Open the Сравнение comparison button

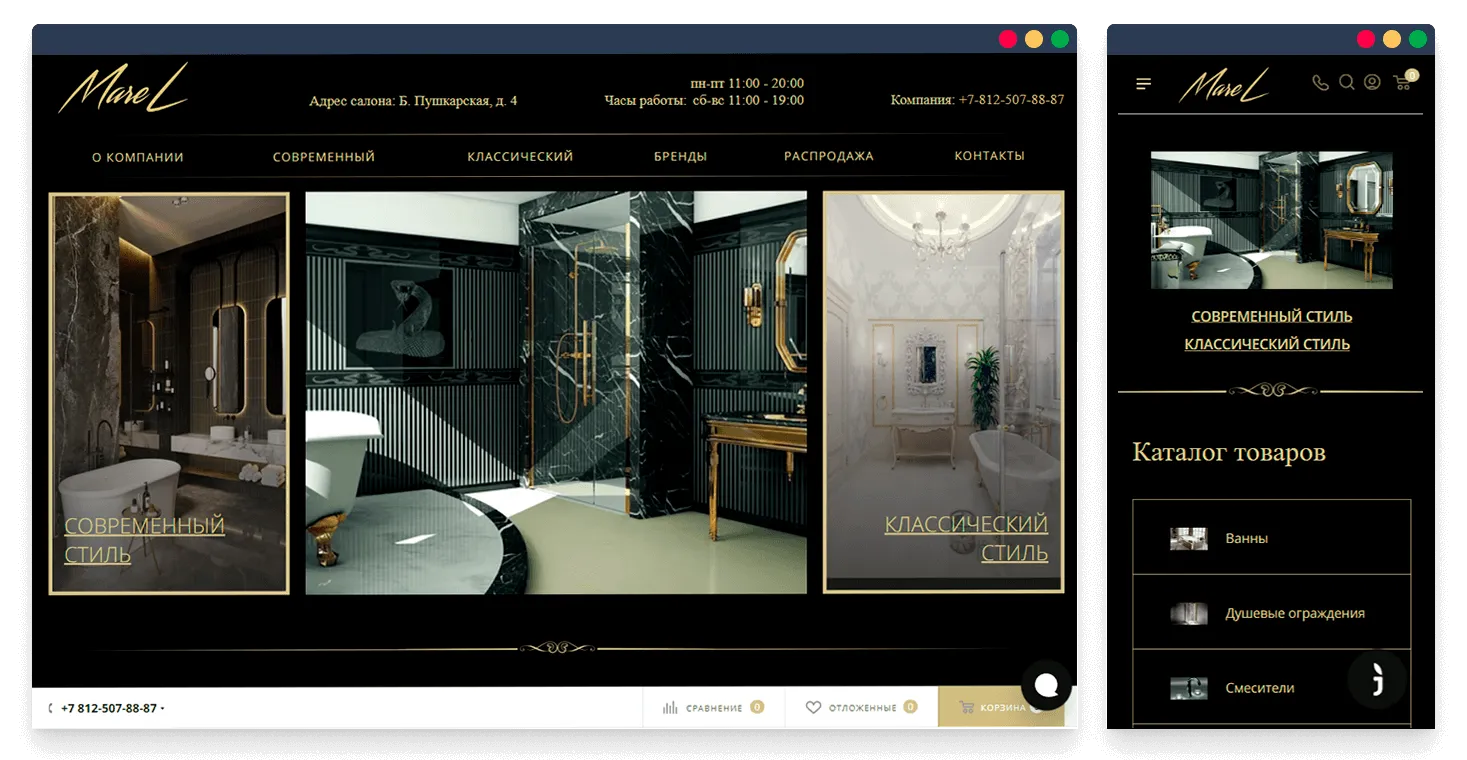pos(713,708)
